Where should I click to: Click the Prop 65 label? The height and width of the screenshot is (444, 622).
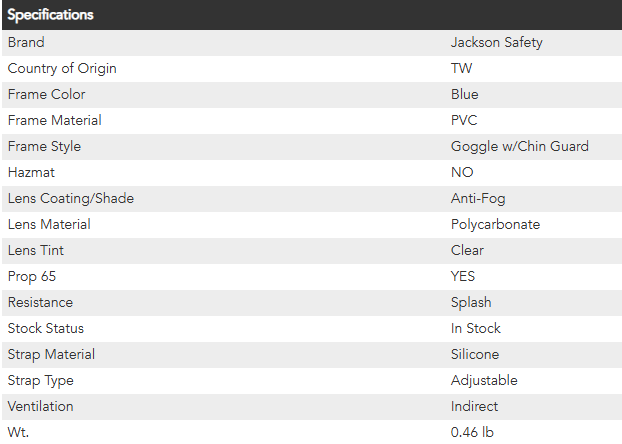pyautogui.click(x=32, y=276)
